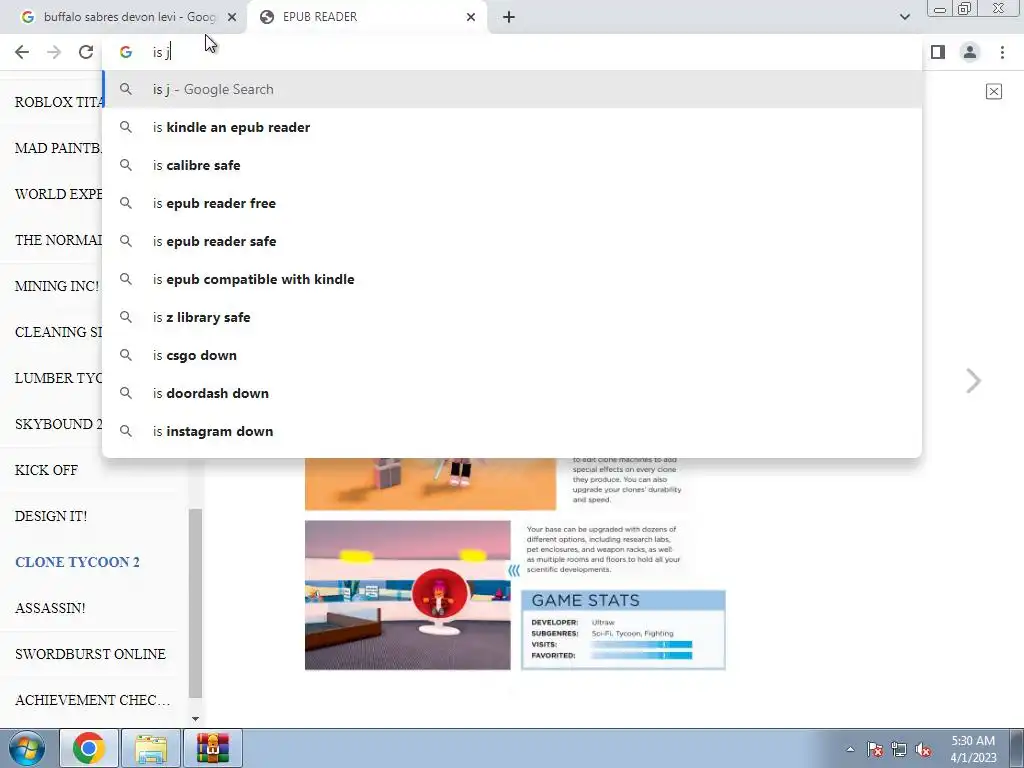Click the muted volume tray icon

[x=923, y=749]
